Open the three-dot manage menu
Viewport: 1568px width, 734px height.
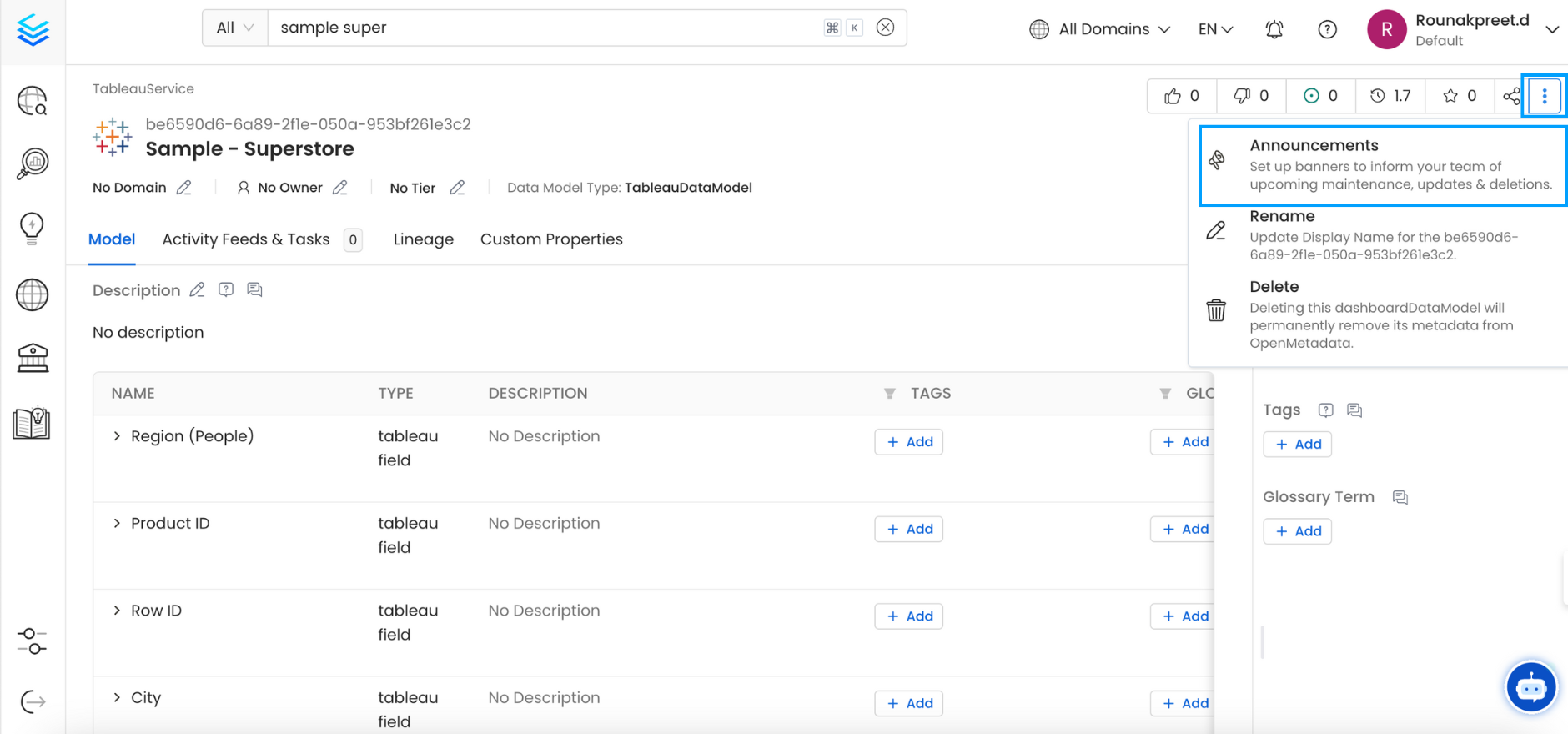[x=1545, y=96]
